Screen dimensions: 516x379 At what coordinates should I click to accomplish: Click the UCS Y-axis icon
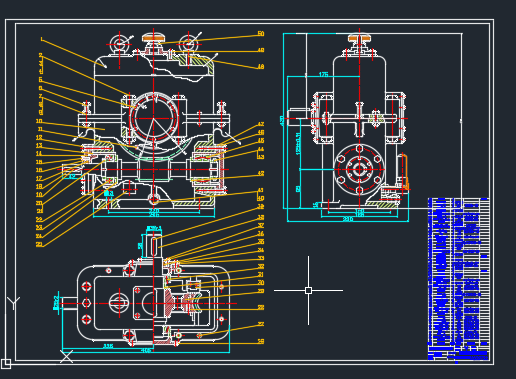point(13,303)
